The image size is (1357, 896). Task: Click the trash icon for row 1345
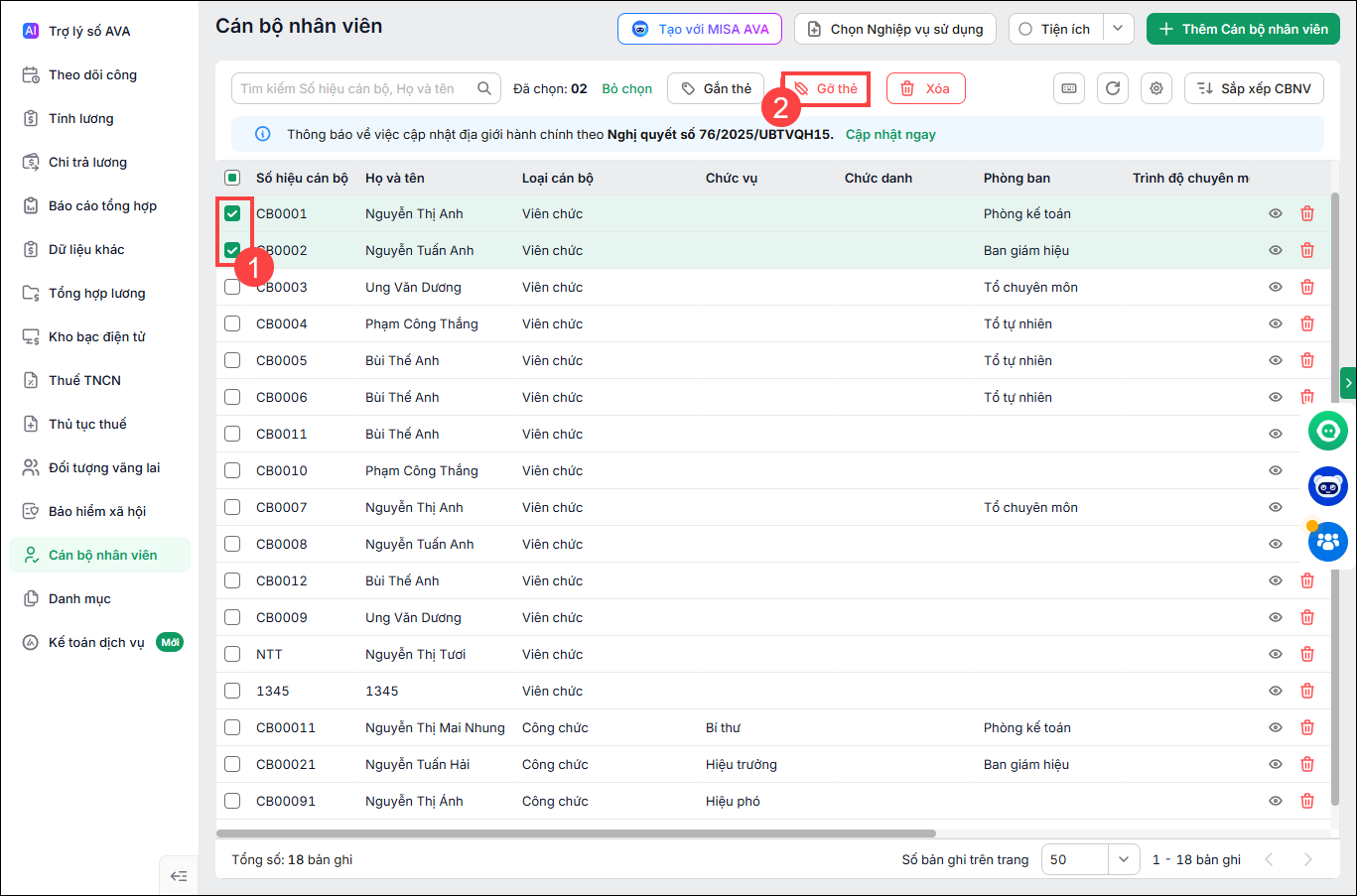pos(1307,691)
